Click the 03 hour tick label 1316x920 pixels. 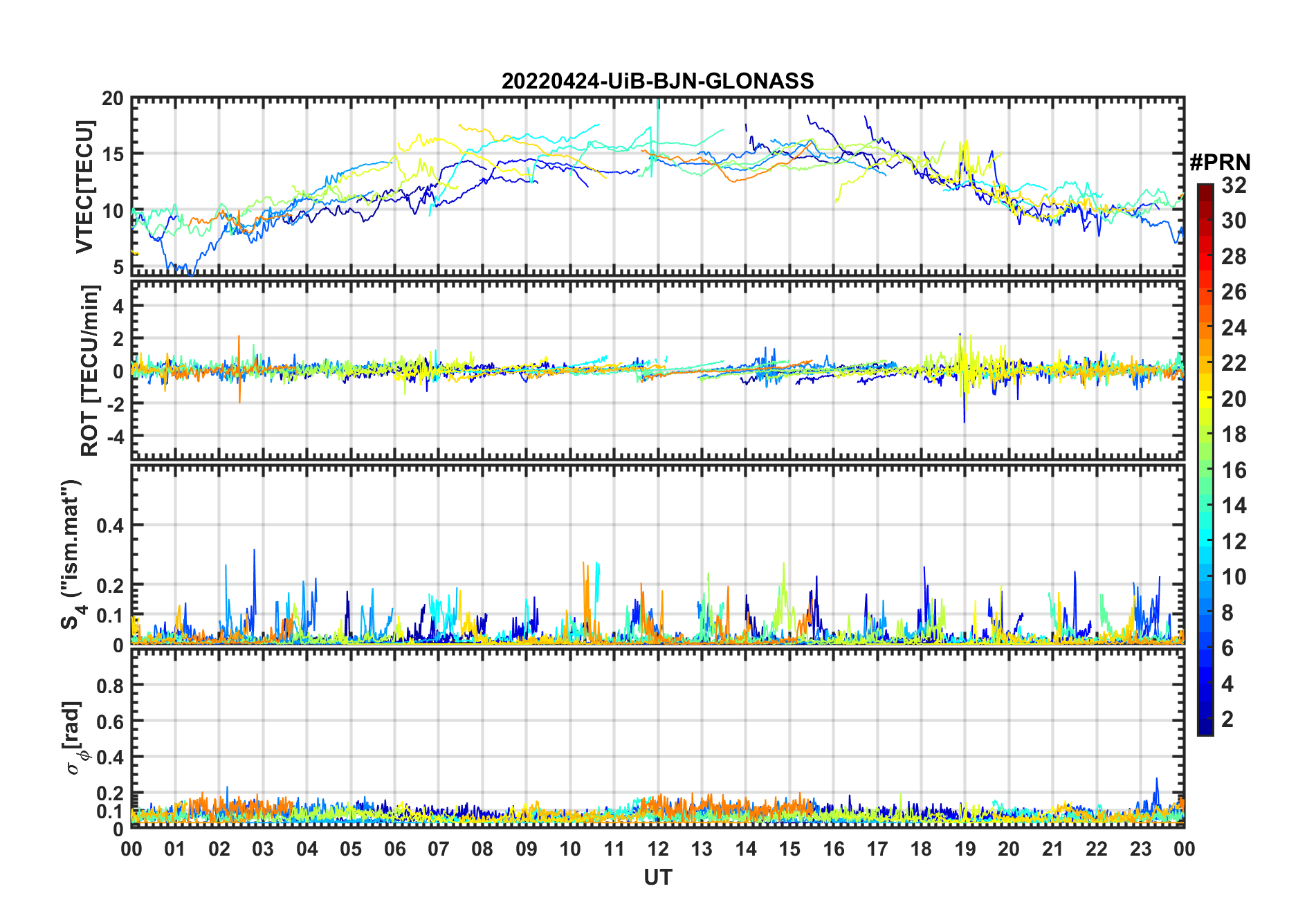point(263,849)
